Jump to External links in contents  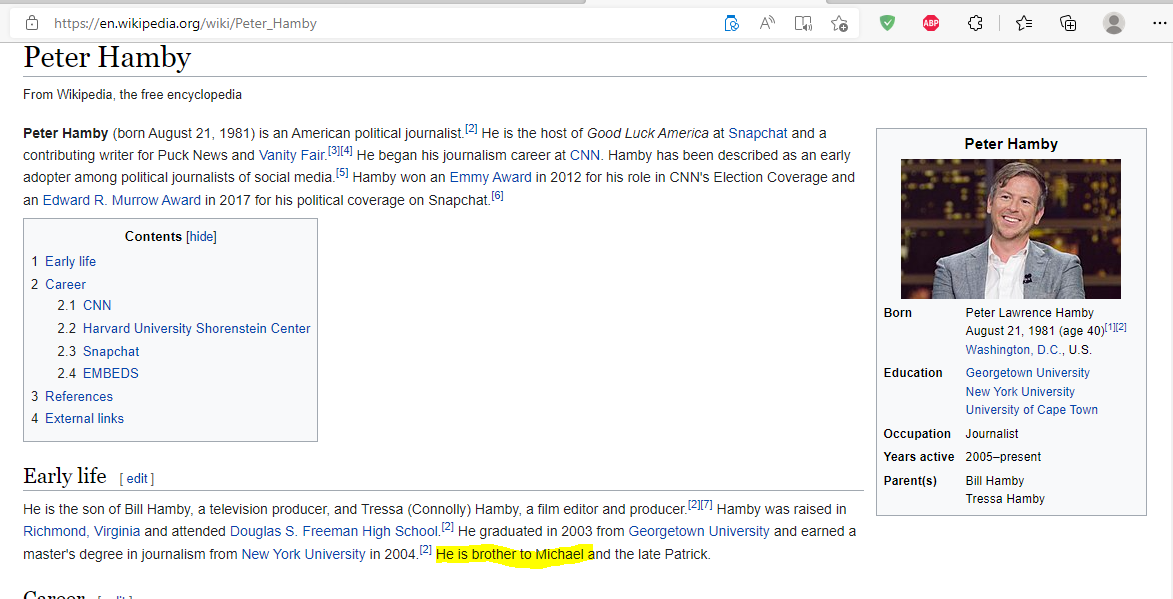pos(84,418)
